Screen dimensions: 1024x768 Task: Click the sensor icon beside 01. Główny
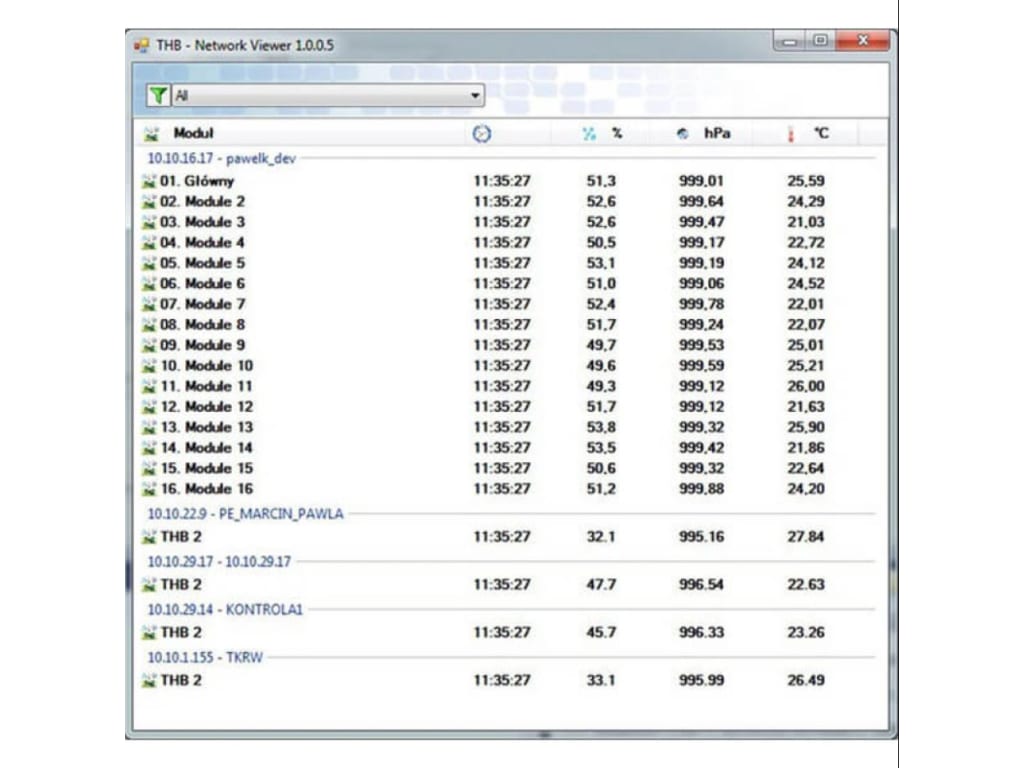point(147,181)
